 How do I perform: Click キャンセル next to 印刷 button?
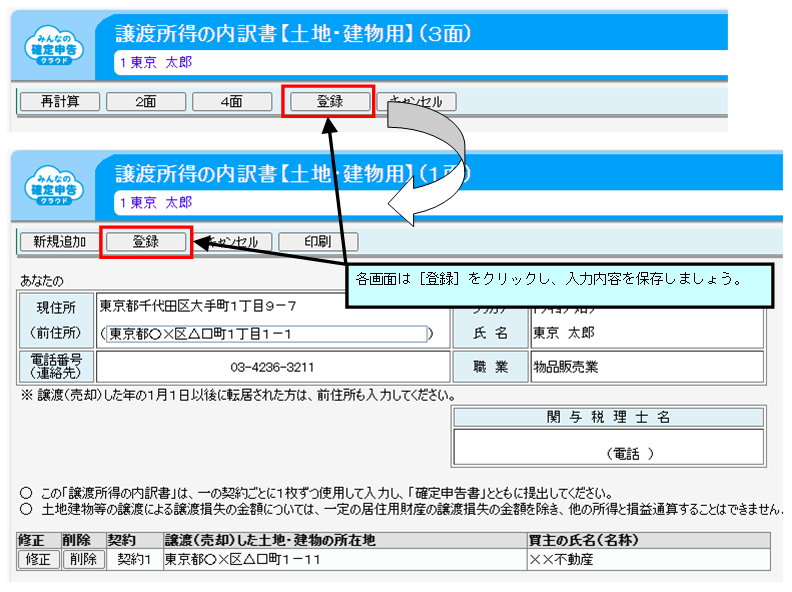click(232, 241)
